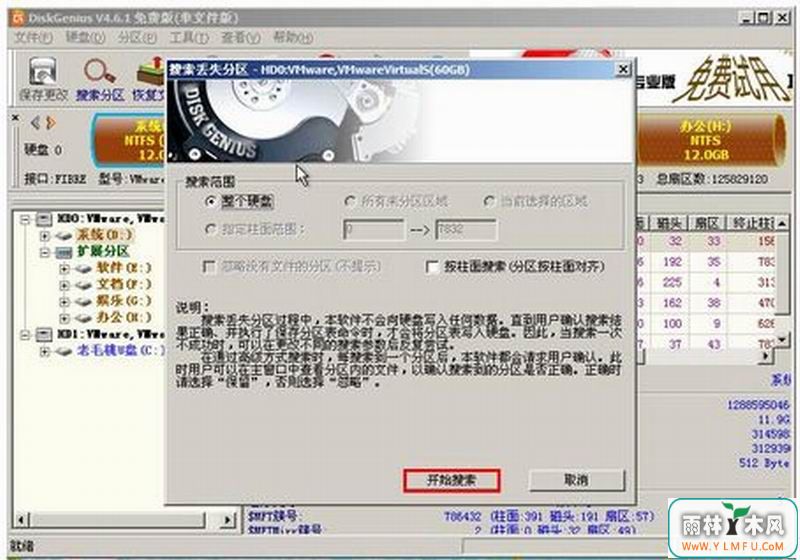
Task: Collapse the 扩展分区 tree node
Action: [45, 252]
